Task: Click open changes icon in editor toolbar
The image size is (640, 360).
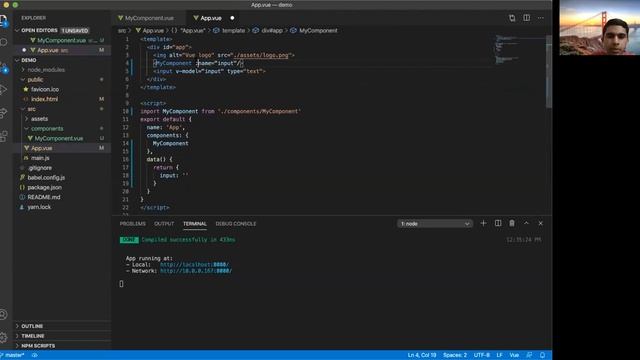Action: pos(512,18)
